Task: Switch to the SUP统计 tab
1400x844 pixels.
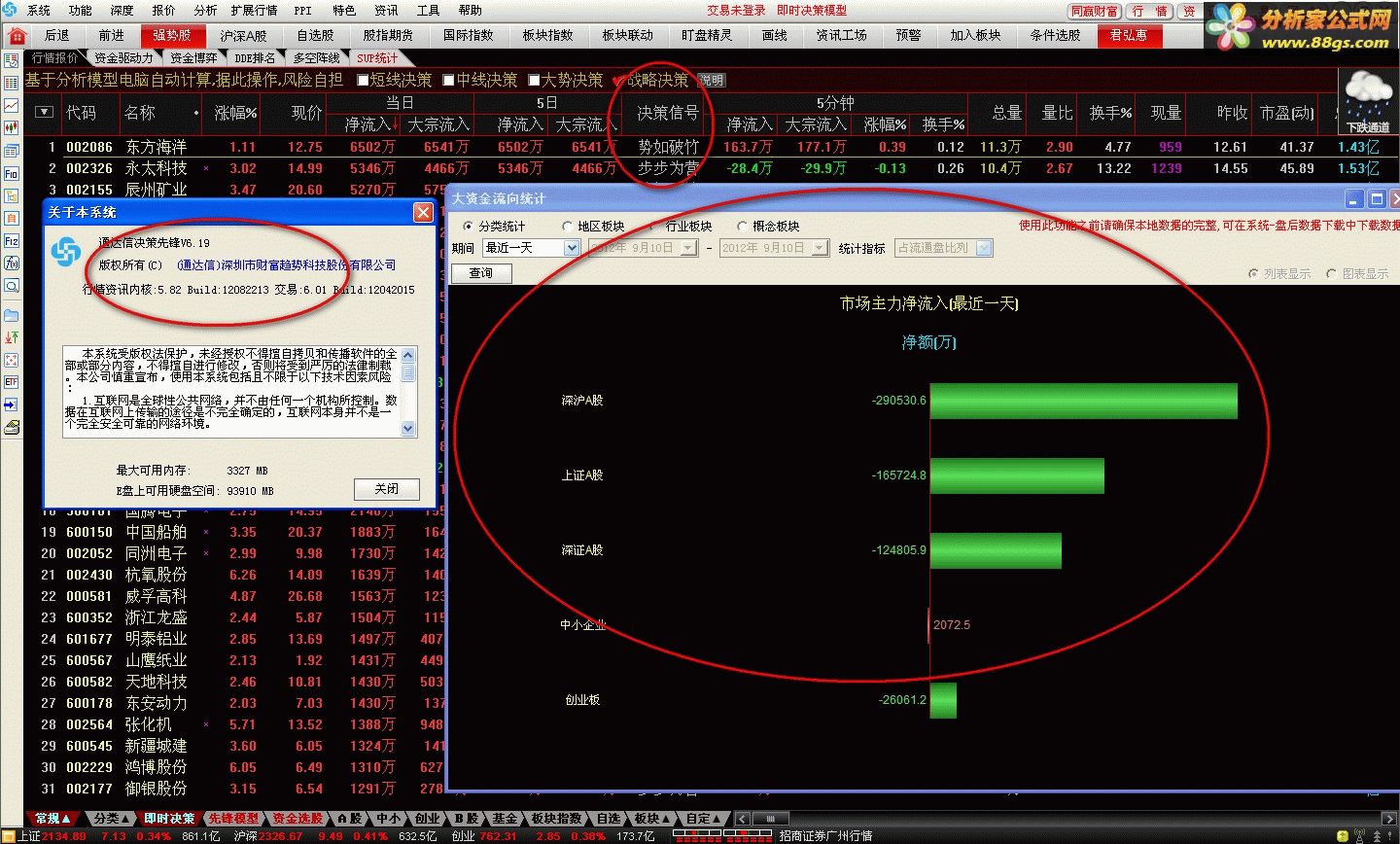Action: pos(376,58)
